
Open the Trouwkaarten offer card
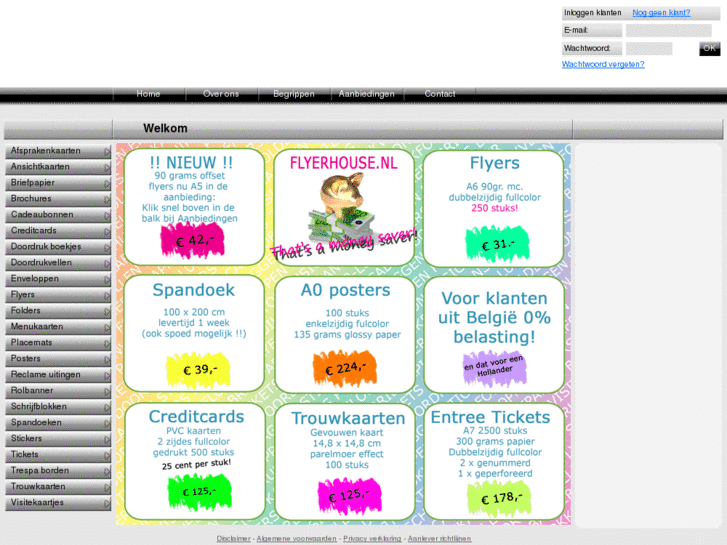pos(345,462)
